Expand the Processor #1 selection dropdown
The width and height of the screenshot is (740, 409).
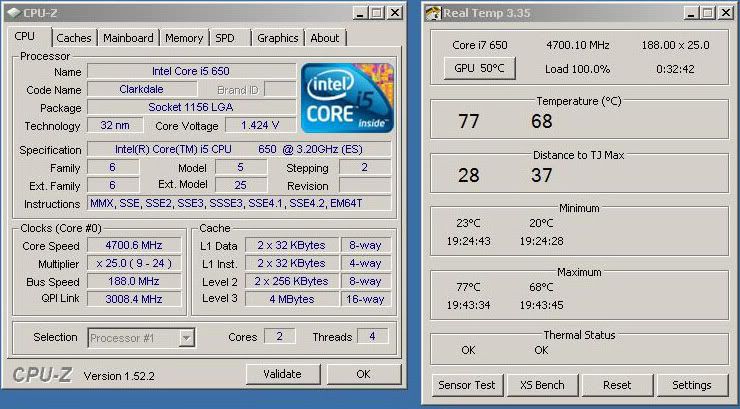click(187, 338)
